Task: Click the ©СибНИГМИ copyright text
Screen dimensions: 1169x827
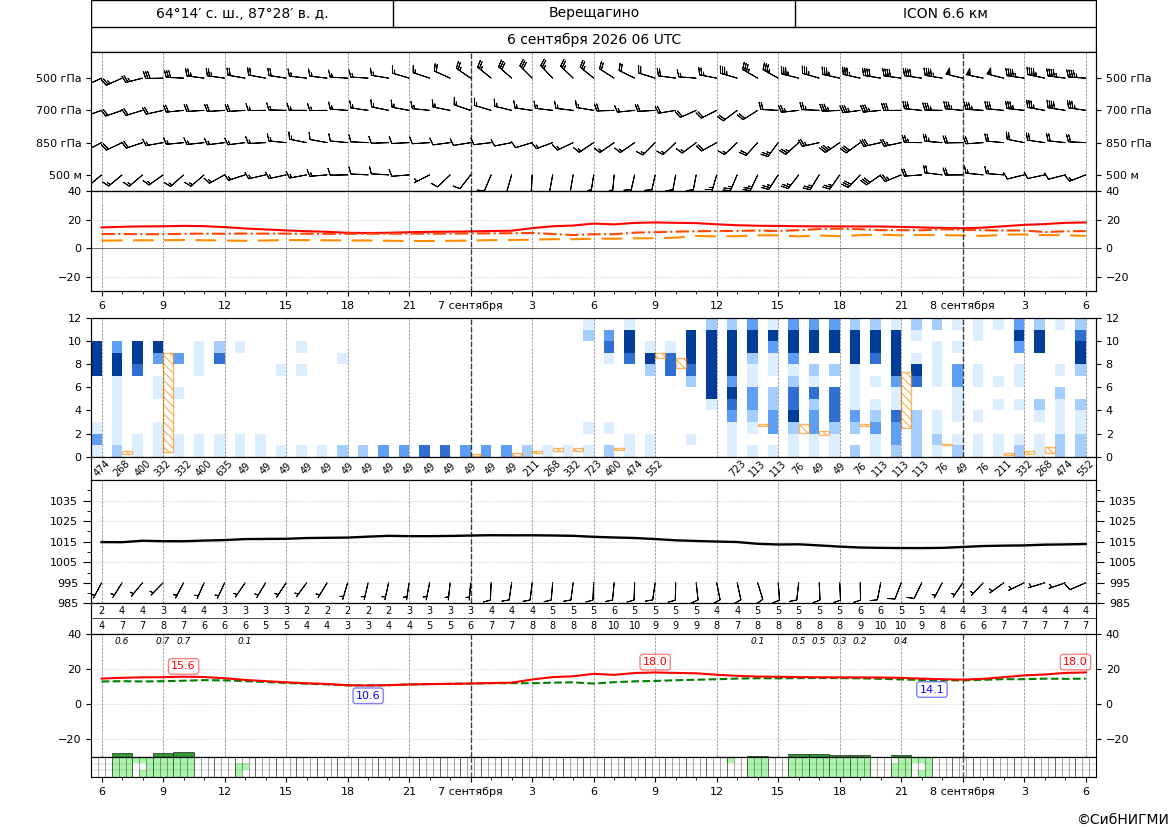Action: (x=1123, y=819)
